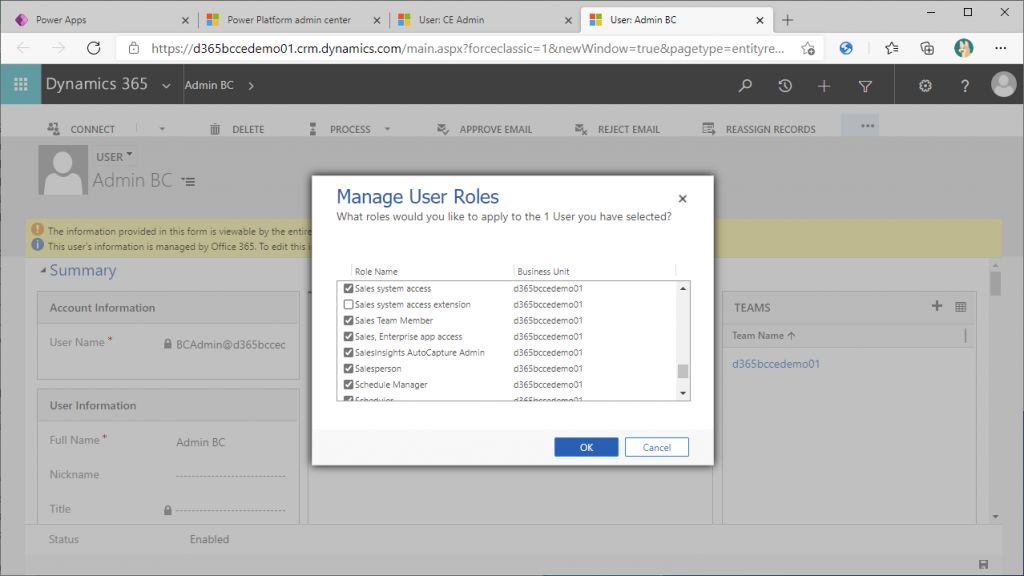This screenshot has width=1024, height=576.
Task: Uncheck the Sales Team Member role
Action: 348,320
